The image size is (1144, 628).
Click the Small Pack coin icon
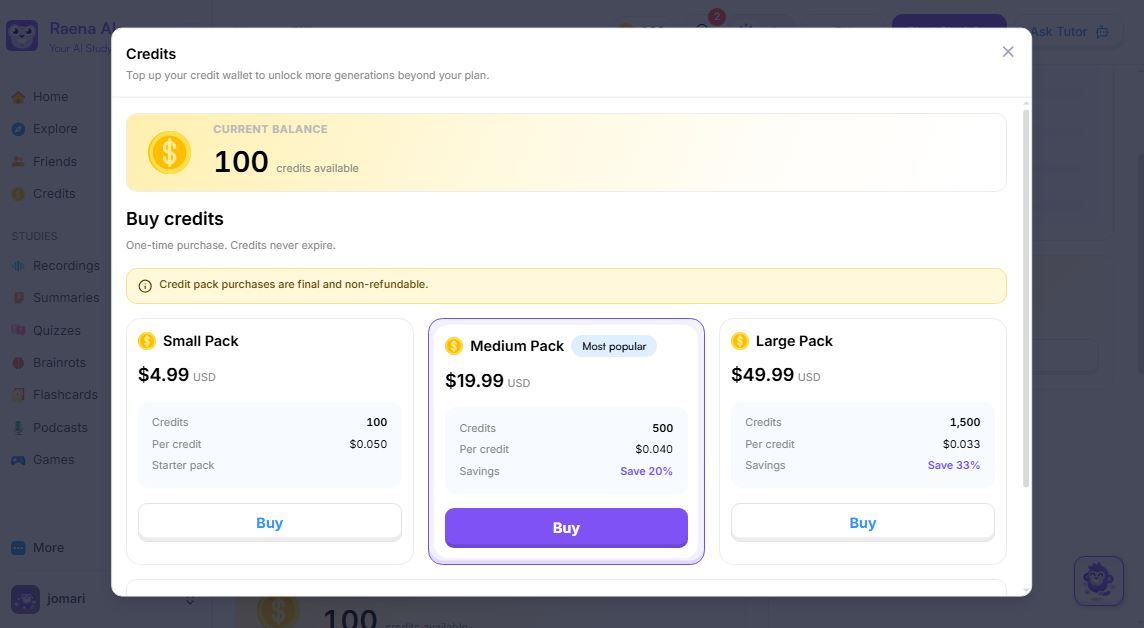[x=147, y=341]
